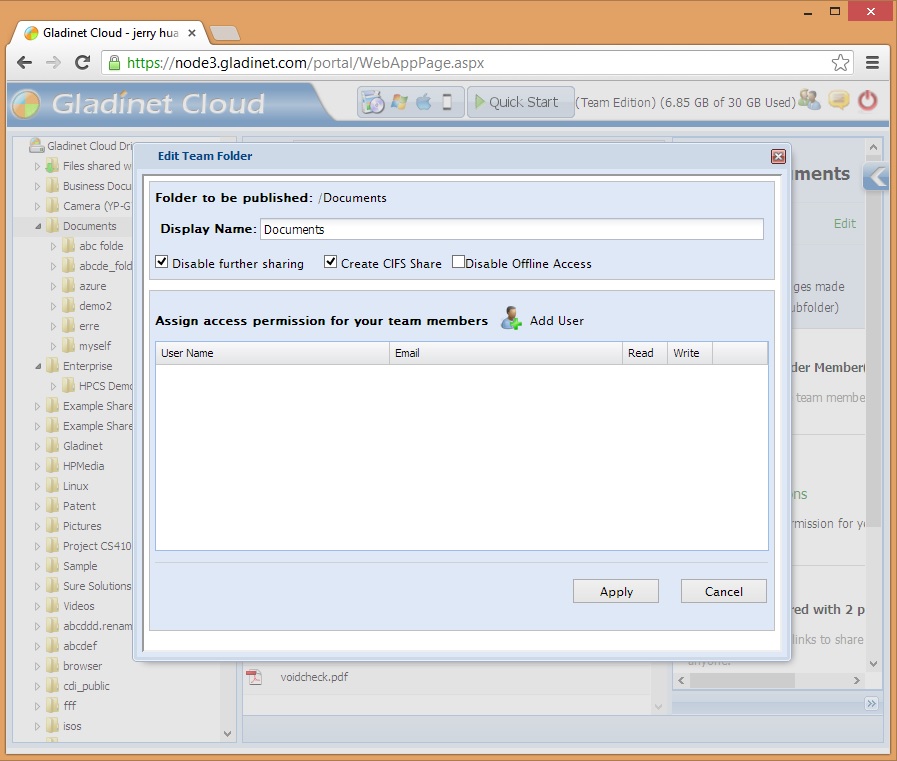Toggle the Create CIFS Share checkbox
The width and height of the screenshot is (897, 761).
click(331, 263)
